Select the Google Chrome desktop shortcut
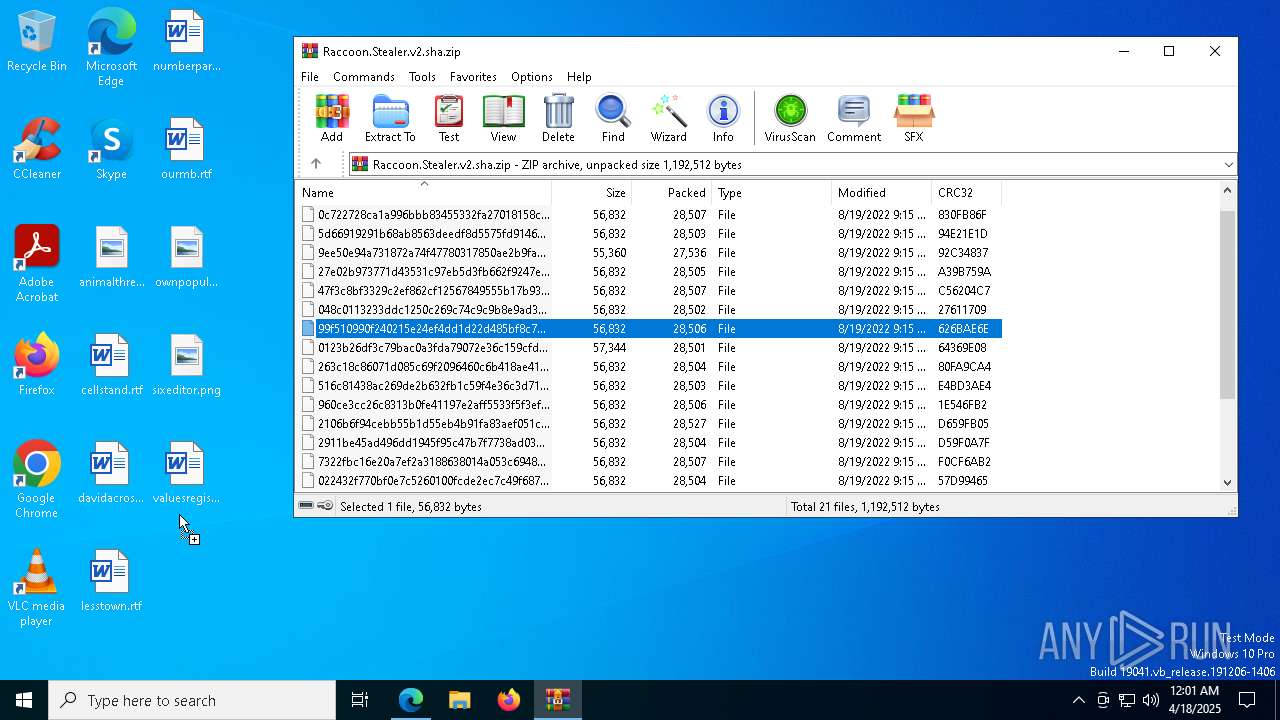1280x720 pixels. coord(37,480)
